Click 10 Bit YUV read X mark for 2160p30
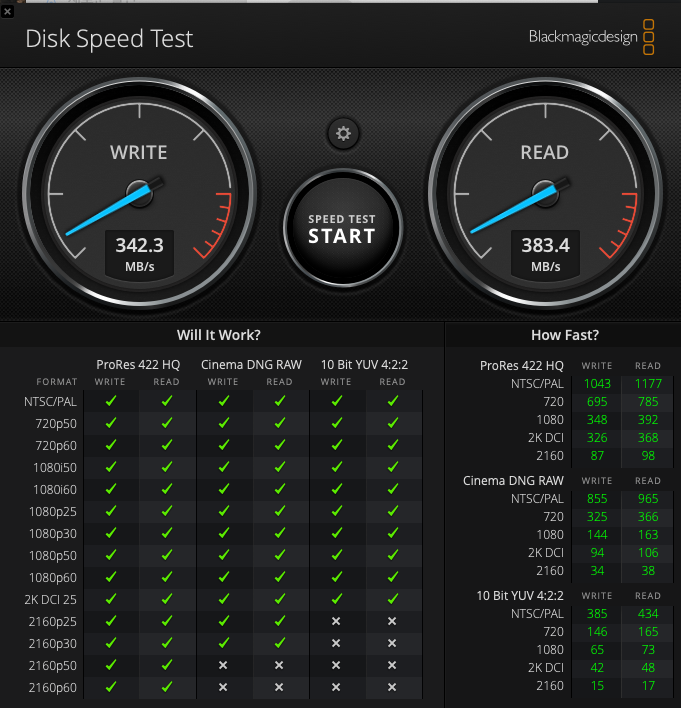Viewport: 681px width, 708px height. pyautogui.click(x=392, y=643)
